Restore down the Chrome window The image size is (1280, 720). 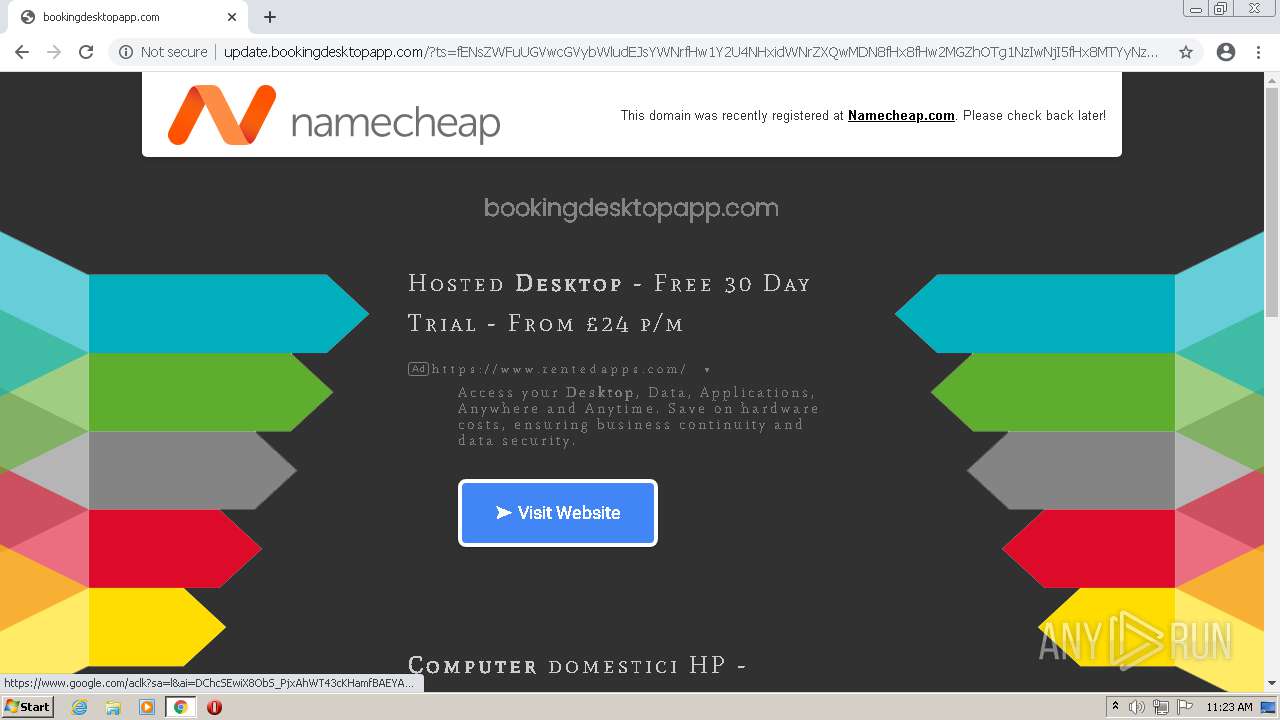tap(1221, 9)
